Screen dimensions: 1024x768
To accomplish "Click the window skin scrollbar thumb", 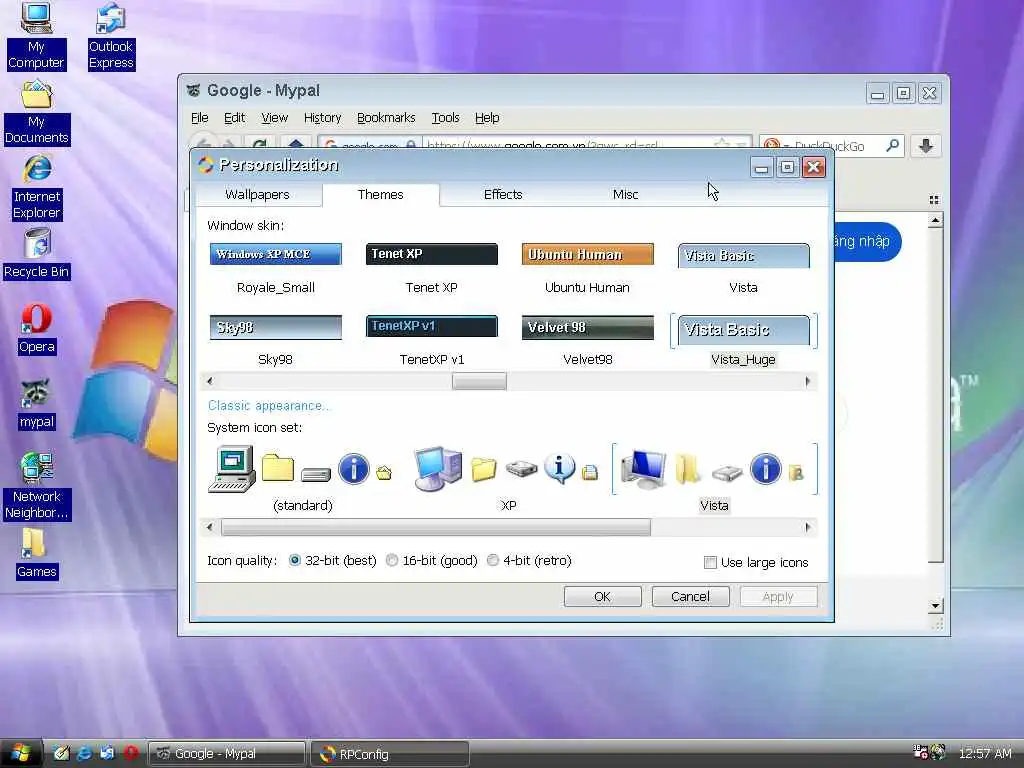I will [479, 381].
